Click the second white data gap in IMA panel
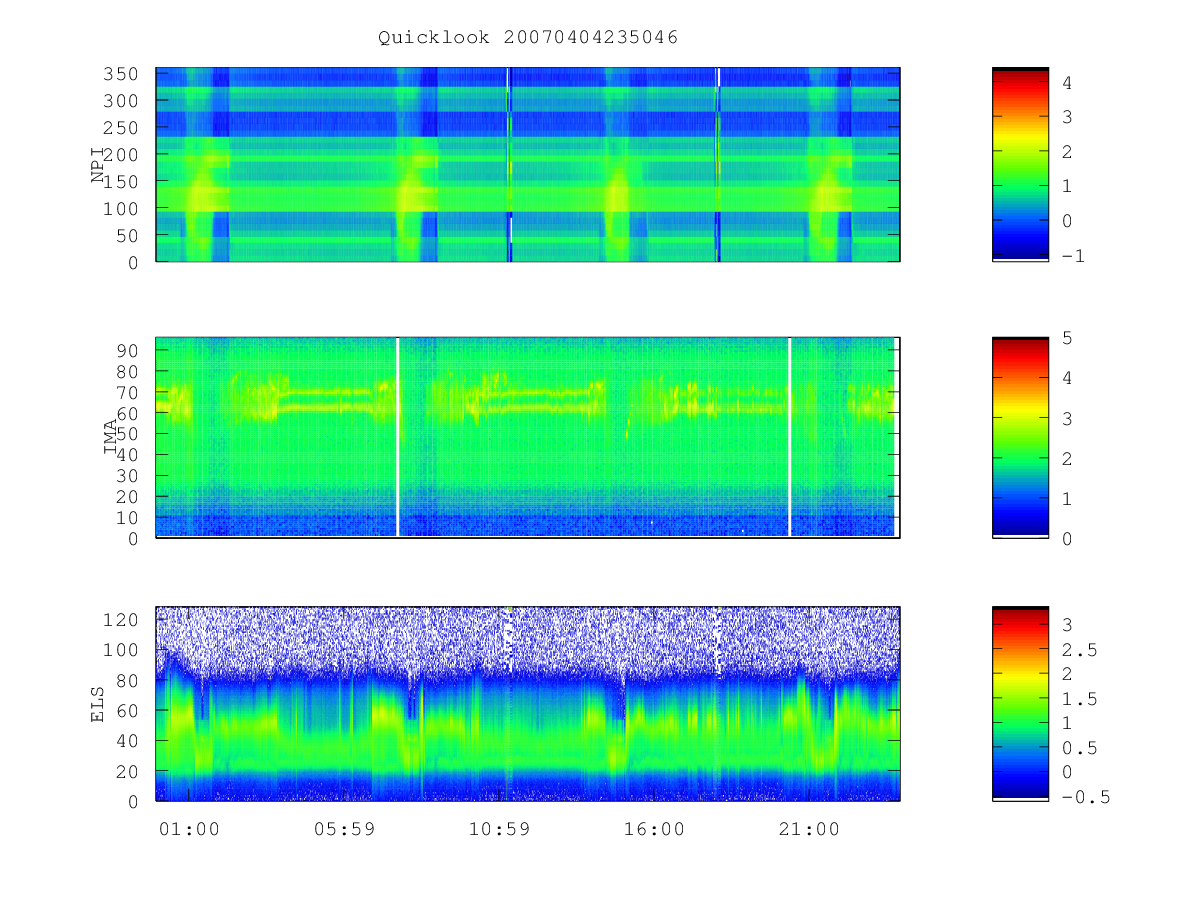Screen dimensions: 1200x900 790,437
